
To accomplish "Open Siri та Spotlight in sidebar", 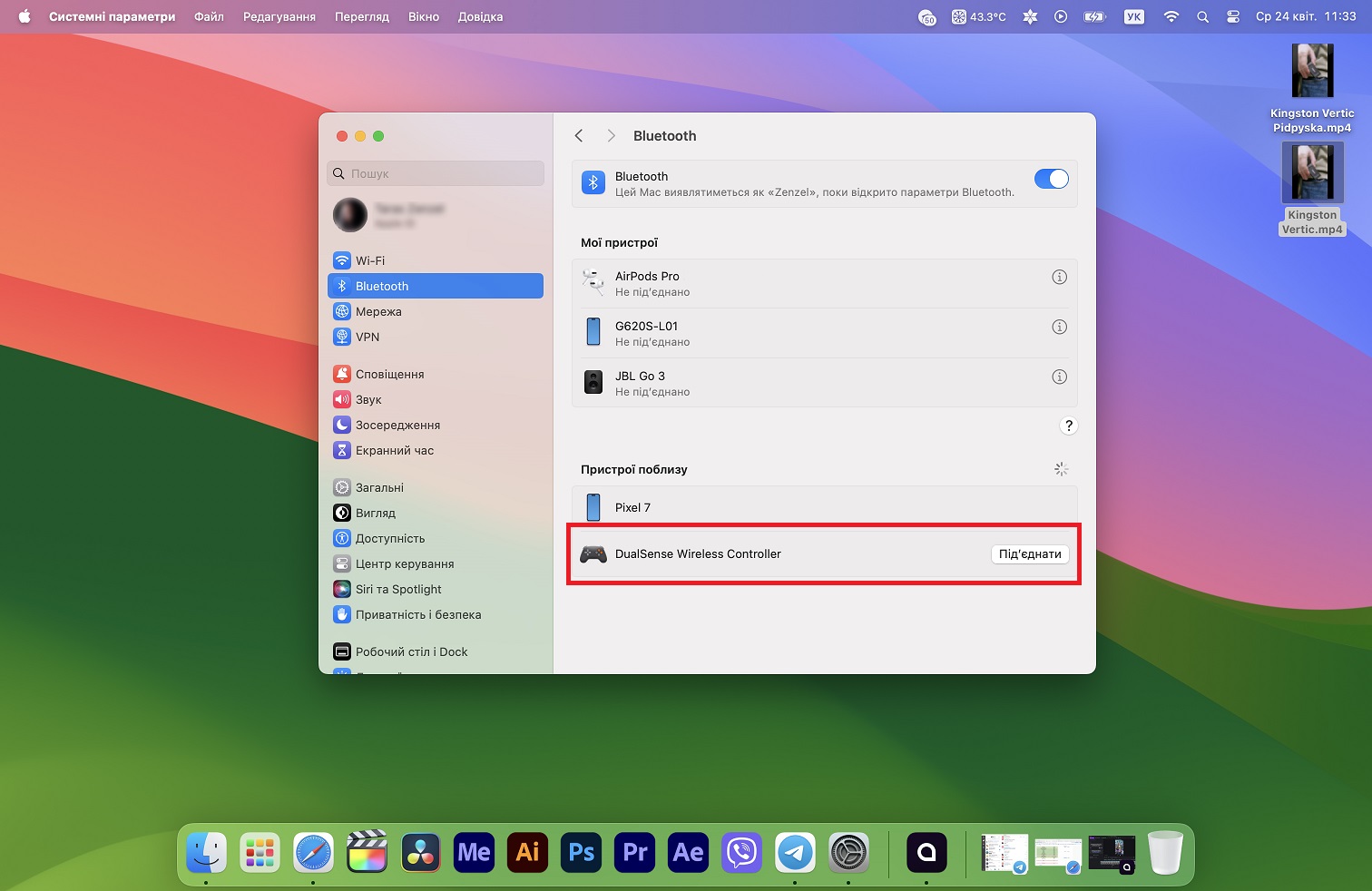I will coord(436,589).
